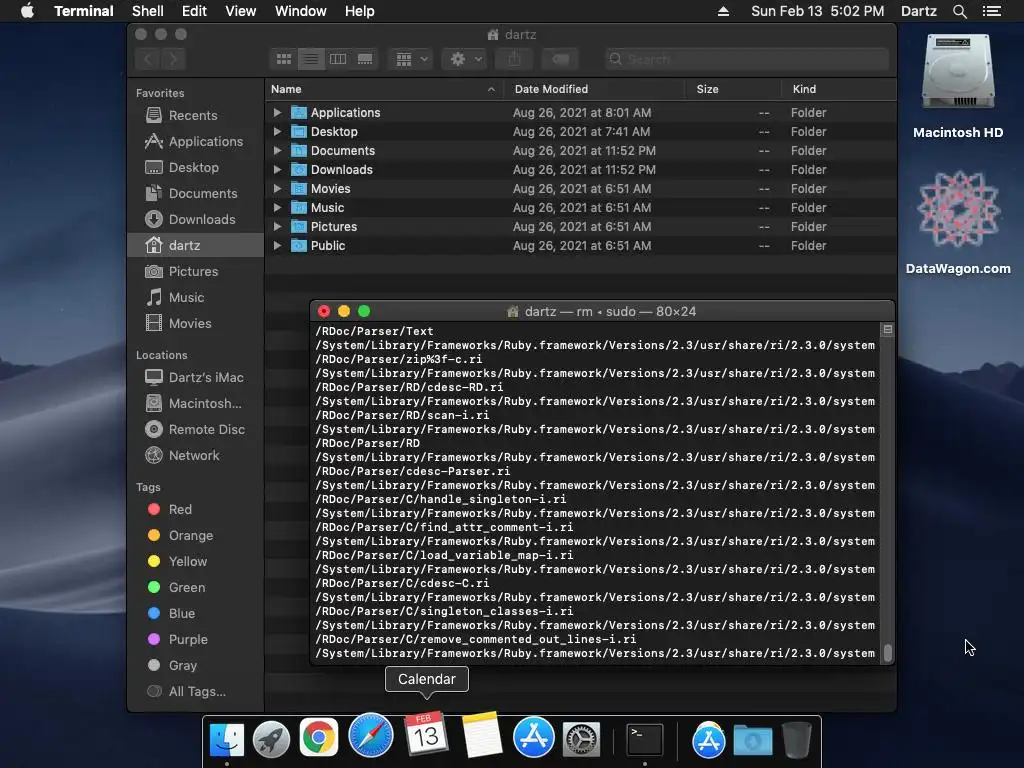Expand the Desktop folder row
Image resolution: width=1024 pixels, height=768 pixels.
(x=277, y=131)
